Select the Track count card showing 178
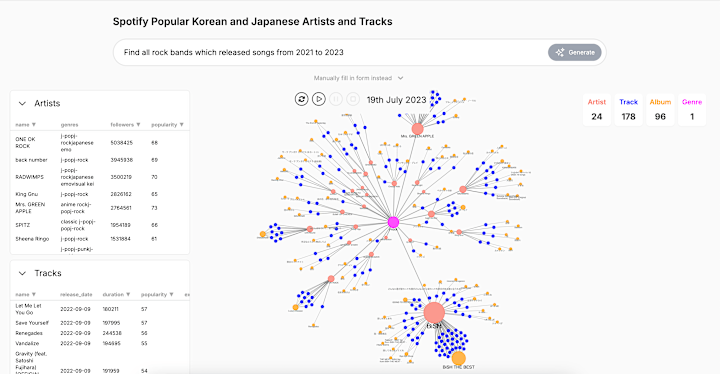The image size is (720, 374). click(629, 110)
